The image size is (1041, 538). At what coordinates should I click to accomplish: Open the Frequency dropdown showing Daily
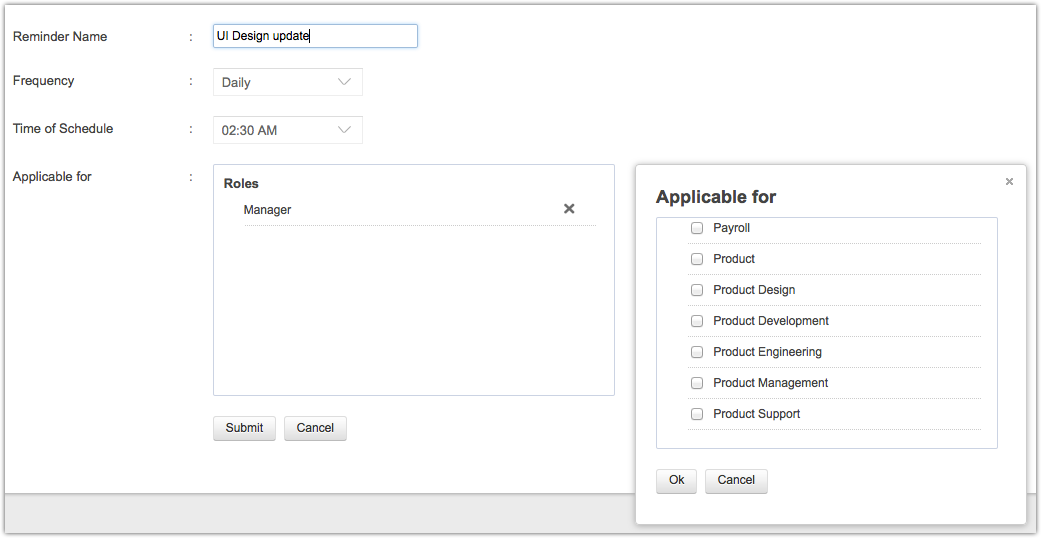pyautogui.click(x=287, y=82)
